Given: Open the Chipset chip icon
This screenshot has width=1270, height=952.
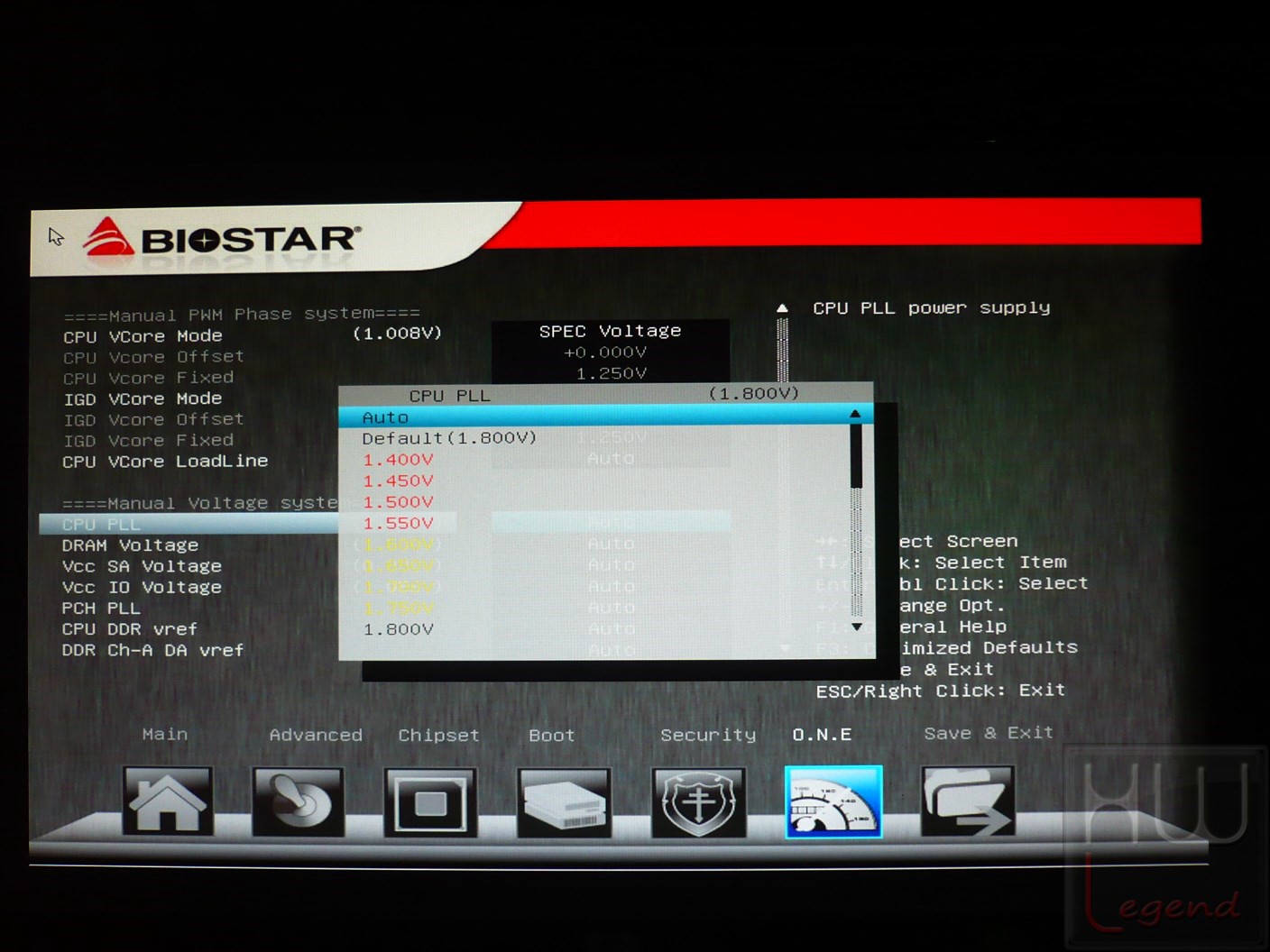Looking at the screenshot, I should pos(429,802).
